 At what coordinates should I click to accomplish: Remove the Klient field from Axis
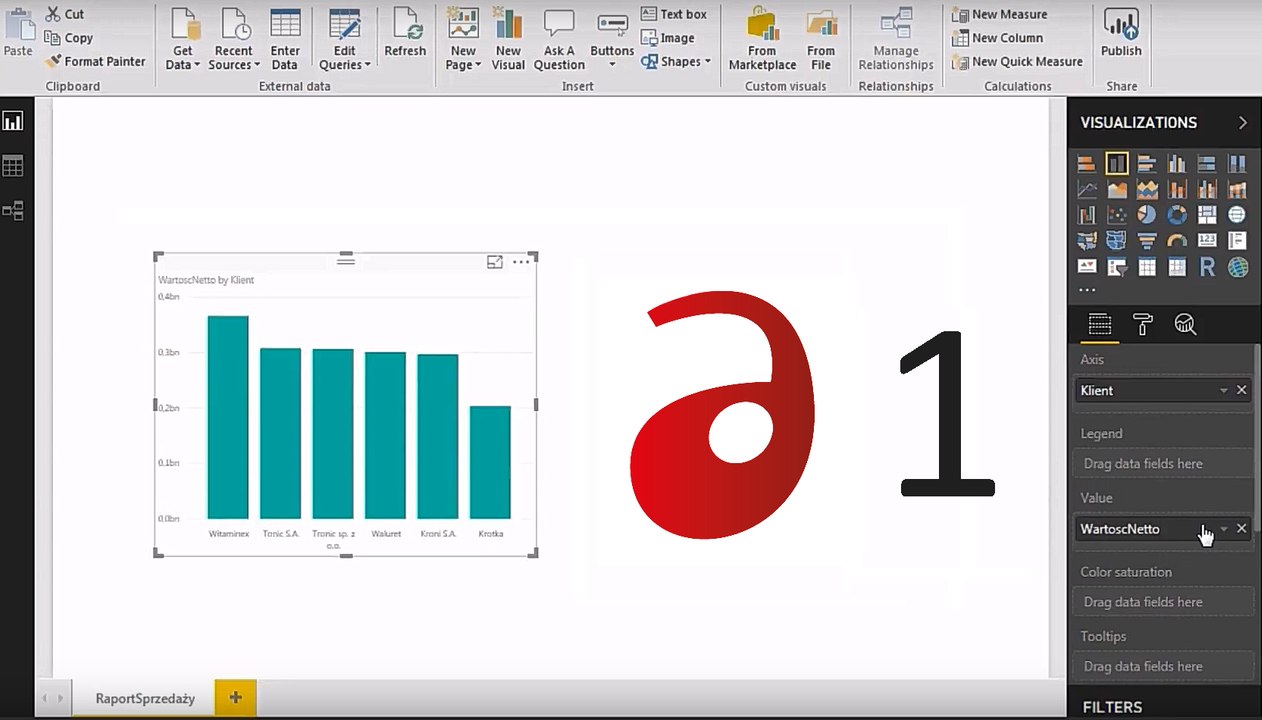click(1242, 390)
